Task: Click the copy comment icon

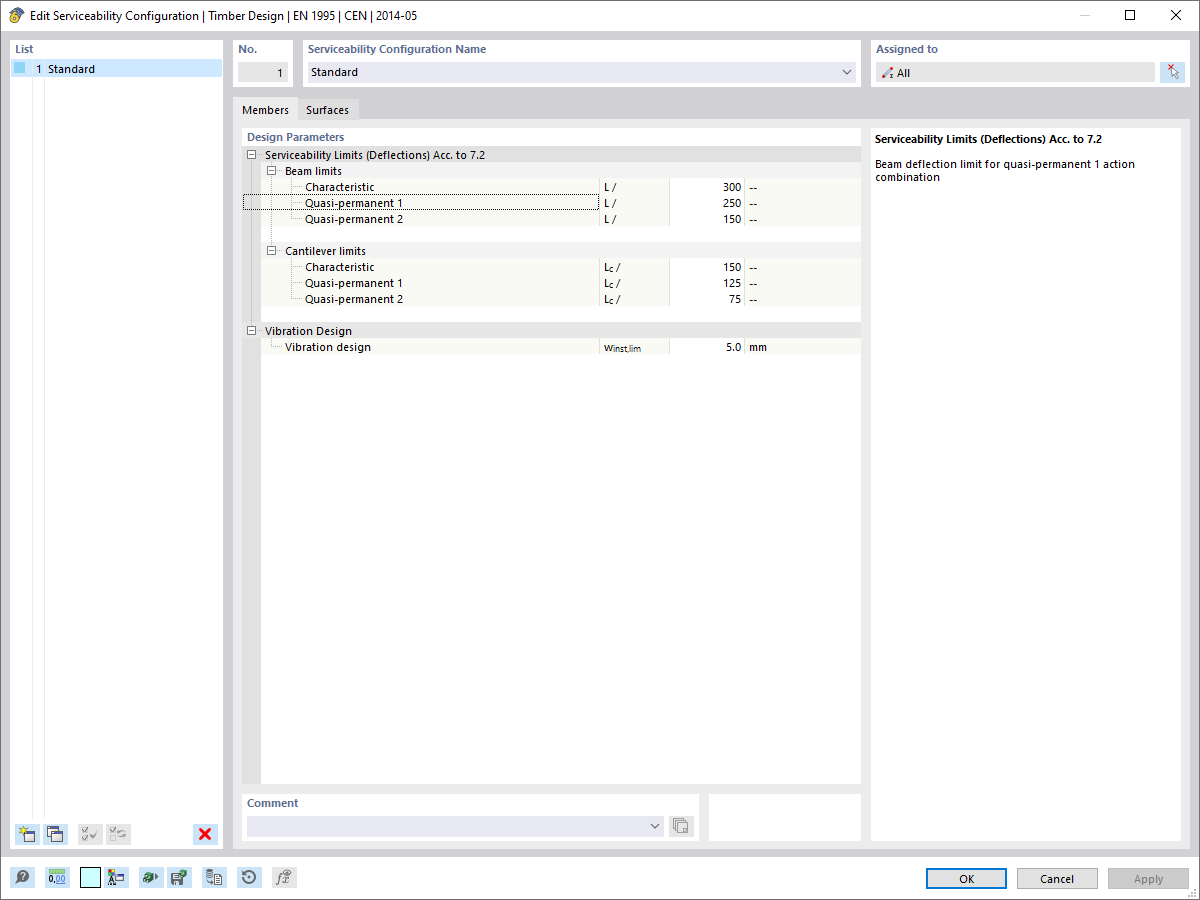Action: point(681,826)
